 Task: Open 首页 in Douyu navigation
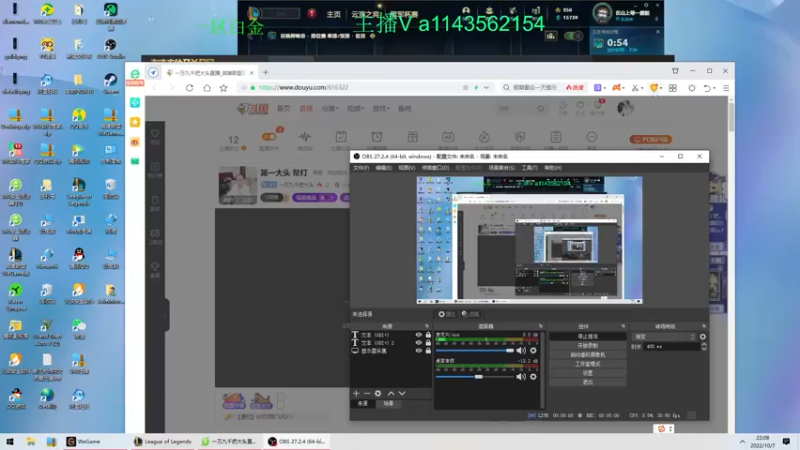(283, 109)
